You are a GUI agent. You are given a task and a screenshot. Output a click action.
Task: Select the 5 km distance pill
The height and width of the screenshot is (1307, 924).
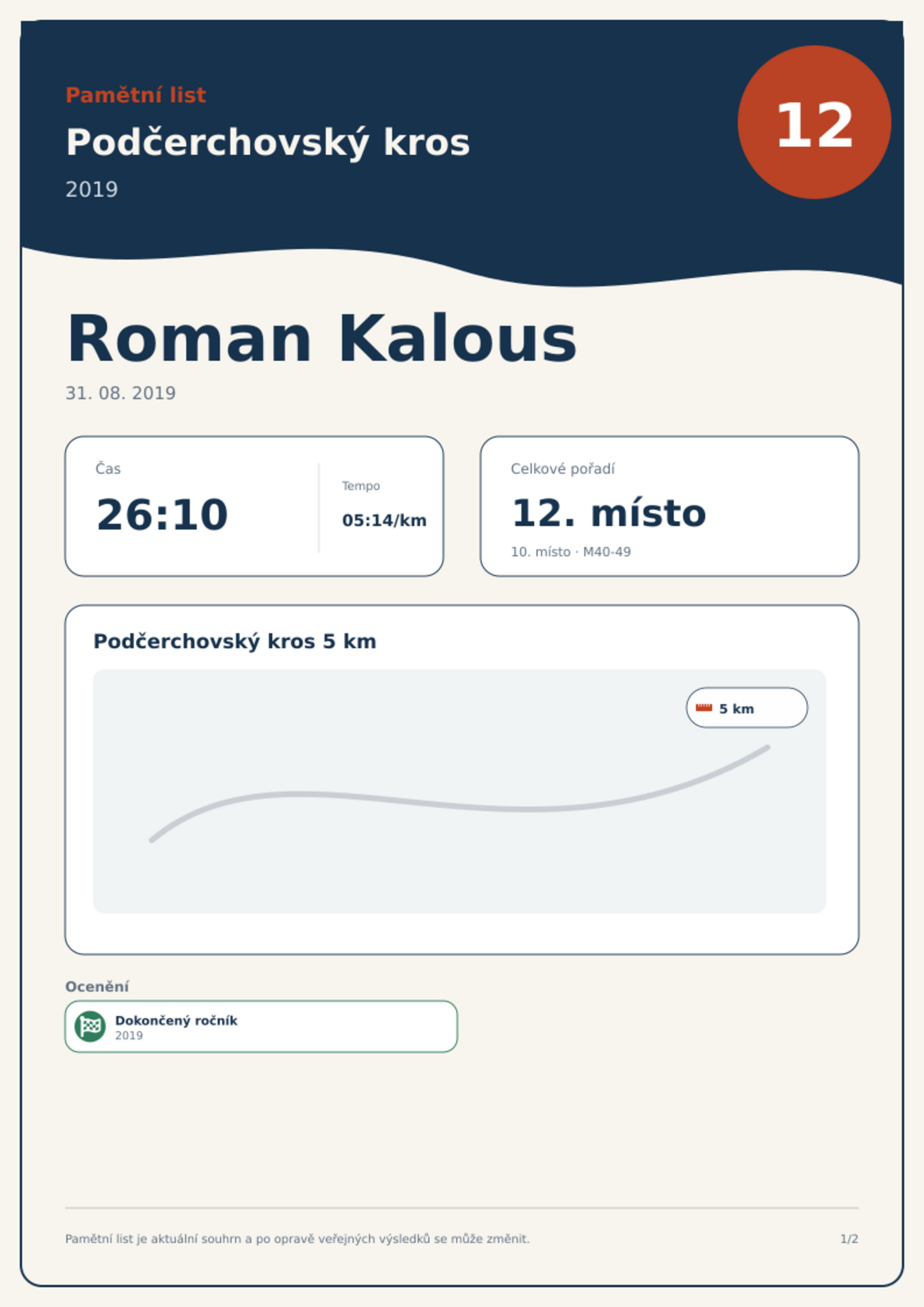click(x=747, y=708)
